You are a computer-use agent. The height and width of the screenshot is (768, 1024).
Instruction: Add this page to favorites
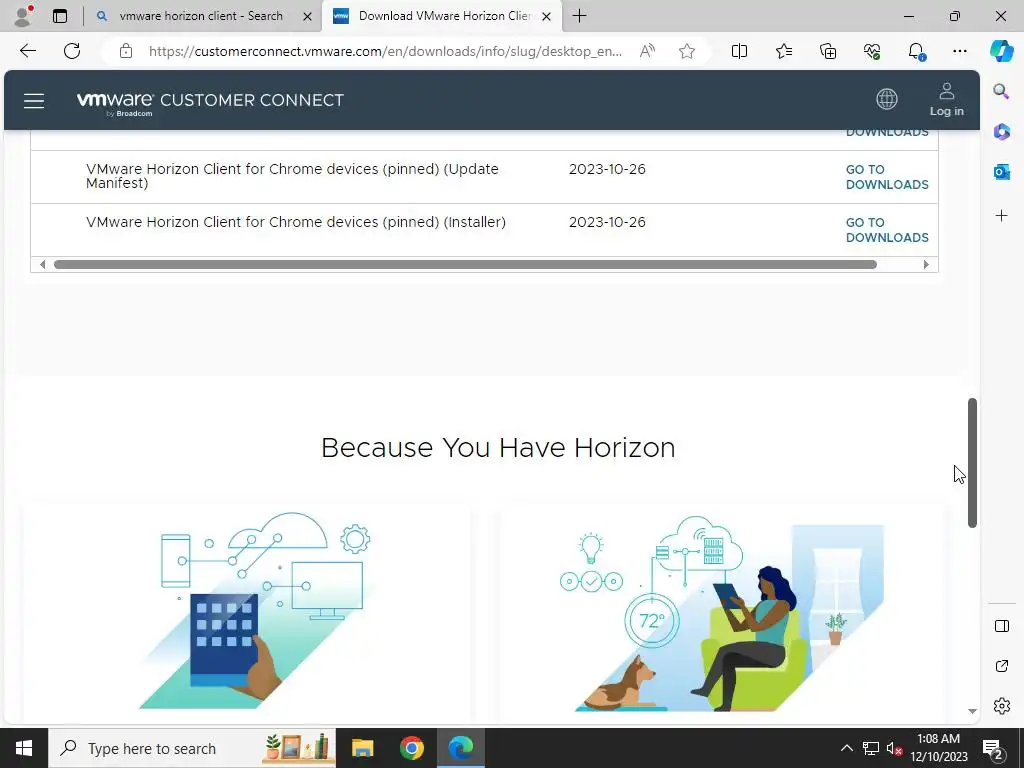tap(686, 51)
